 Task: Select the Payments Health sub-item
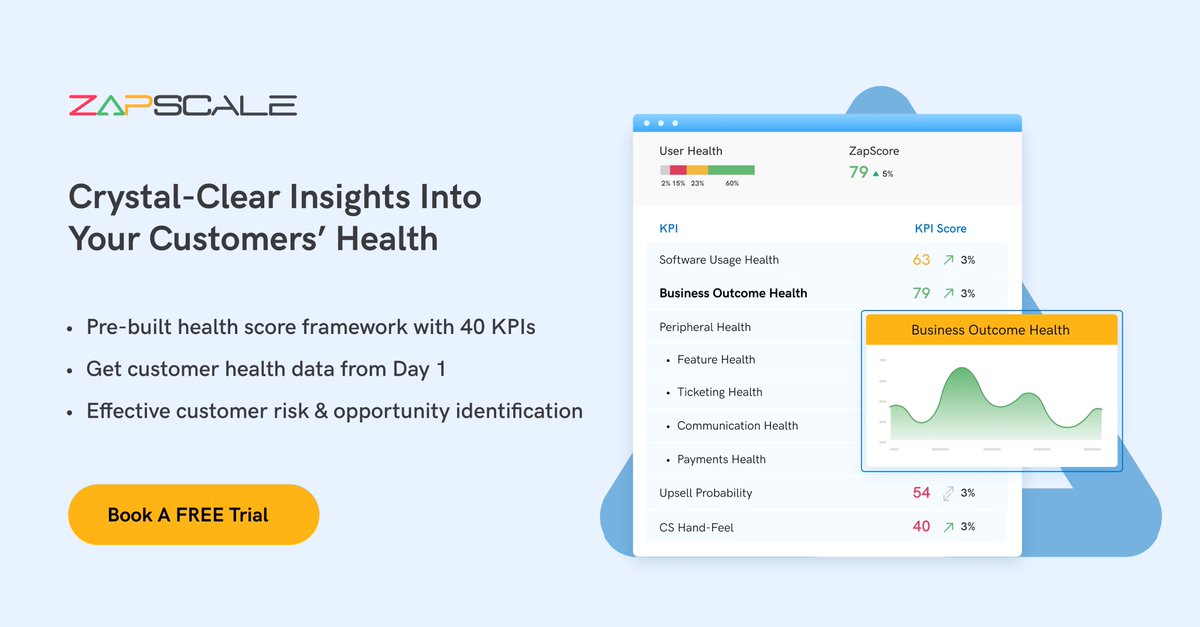tap(721, 460)
